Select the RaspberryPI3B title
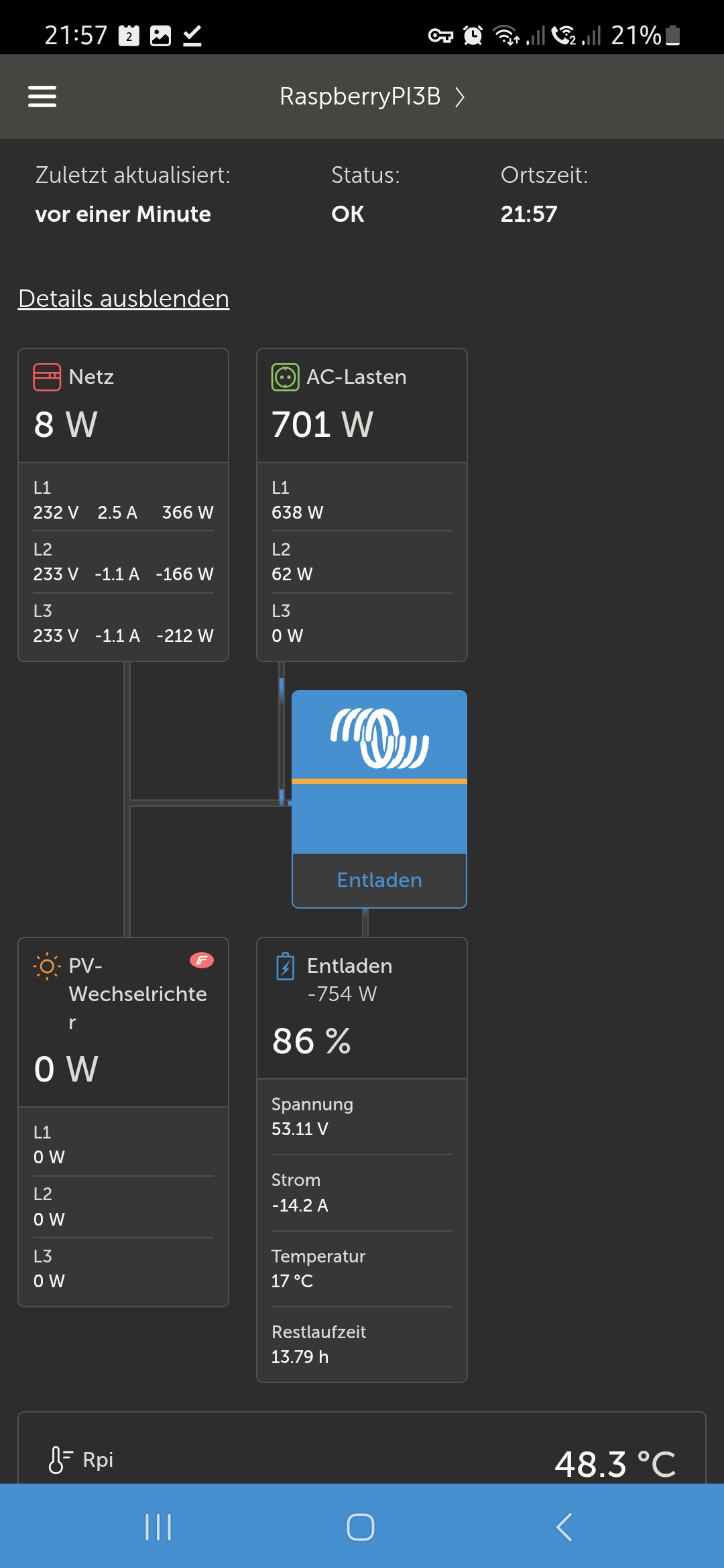This screenshot has width=724, height=1568. (360, 96)
